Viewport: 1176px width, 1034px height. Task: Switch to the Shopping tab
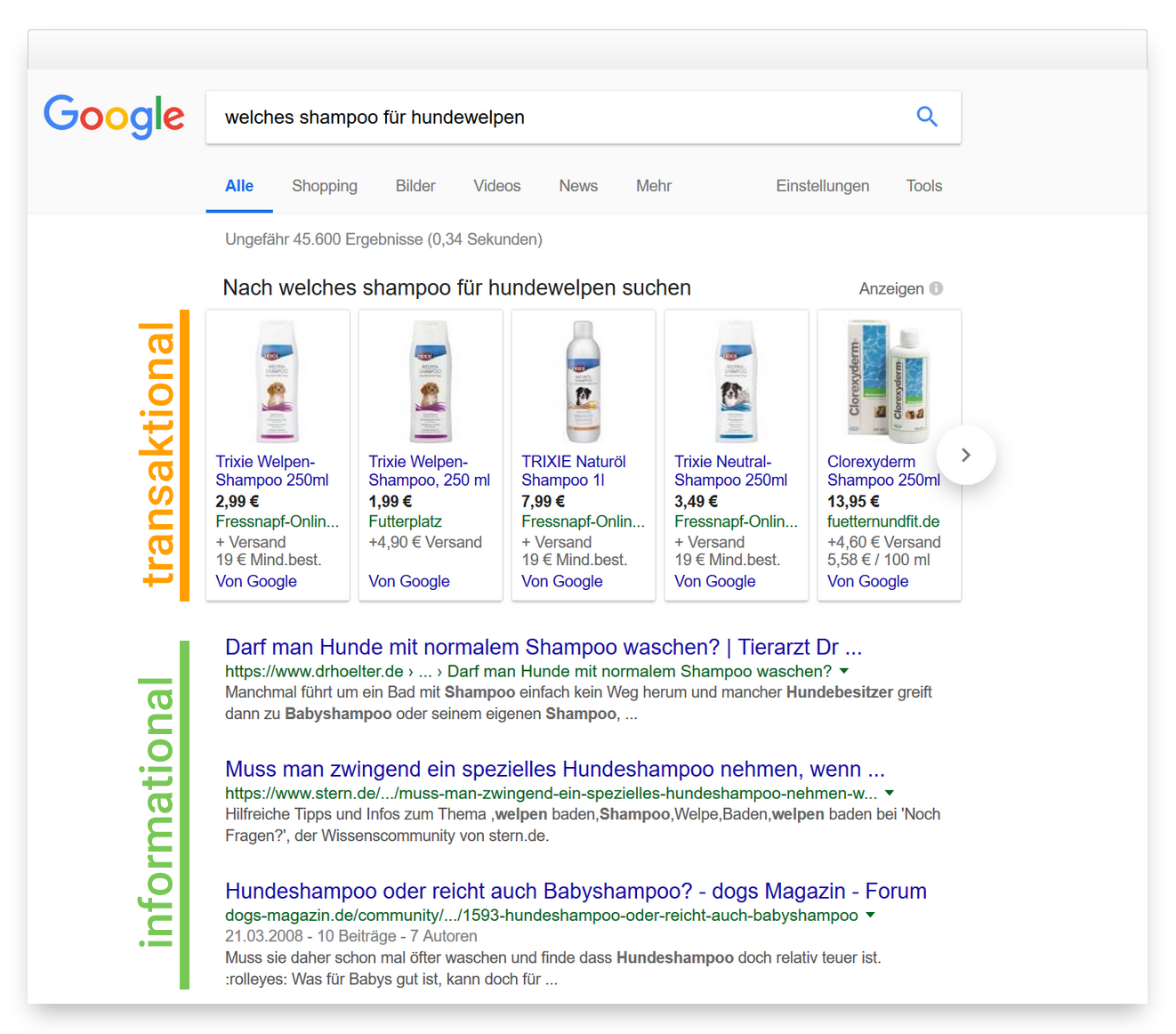point(324,186)
